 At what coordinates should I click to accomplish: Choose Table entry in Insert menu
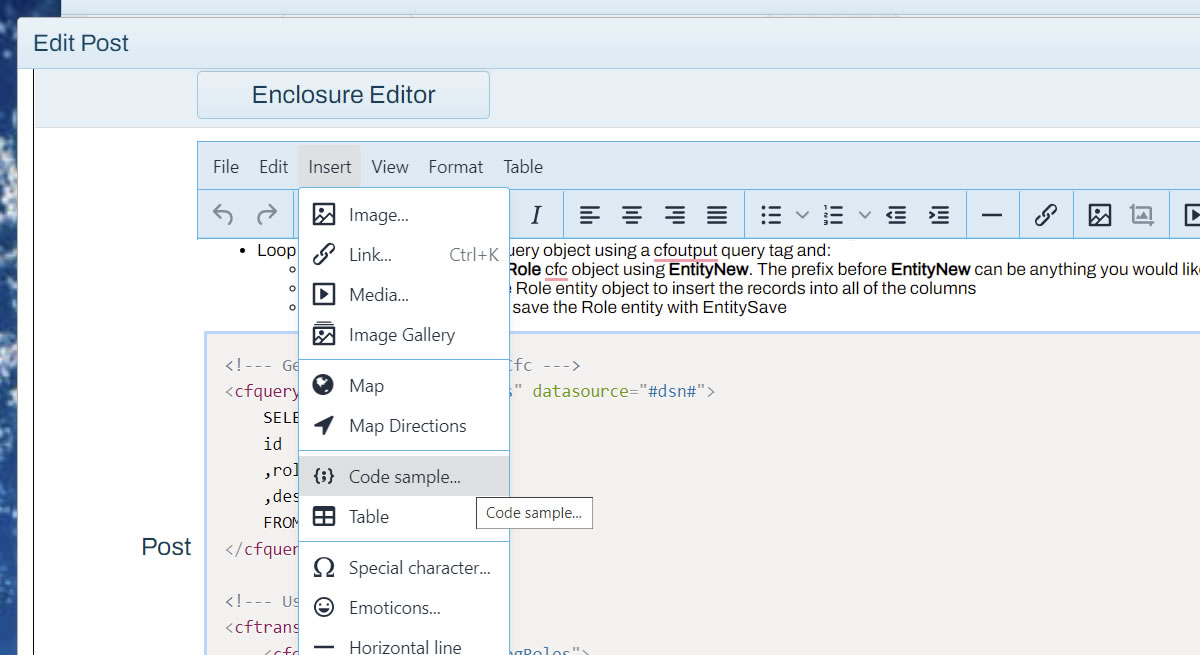pyautogui.click(x=404, y=517)
